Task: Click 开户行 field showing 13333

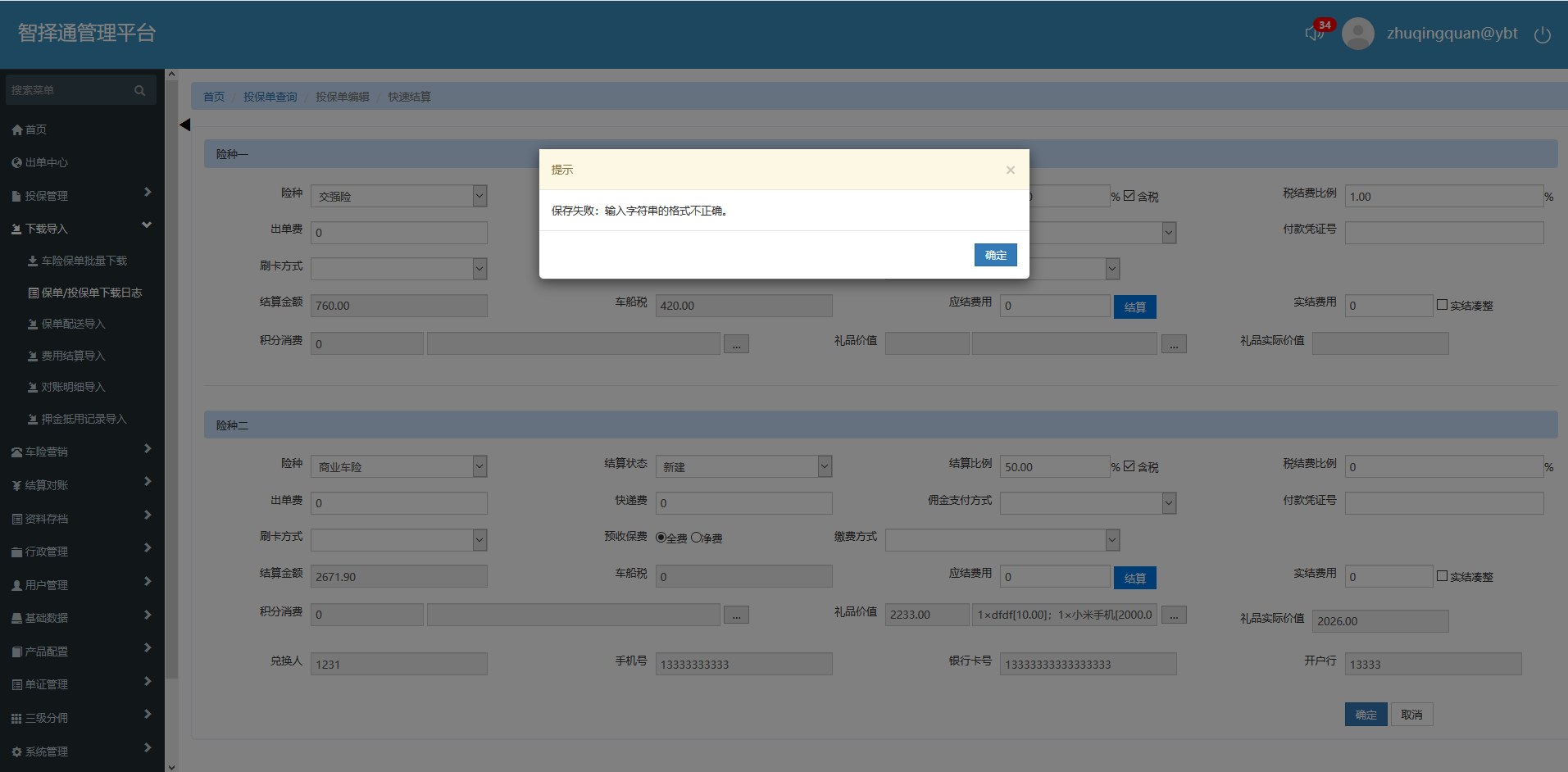Action: tap(1434, 665)
